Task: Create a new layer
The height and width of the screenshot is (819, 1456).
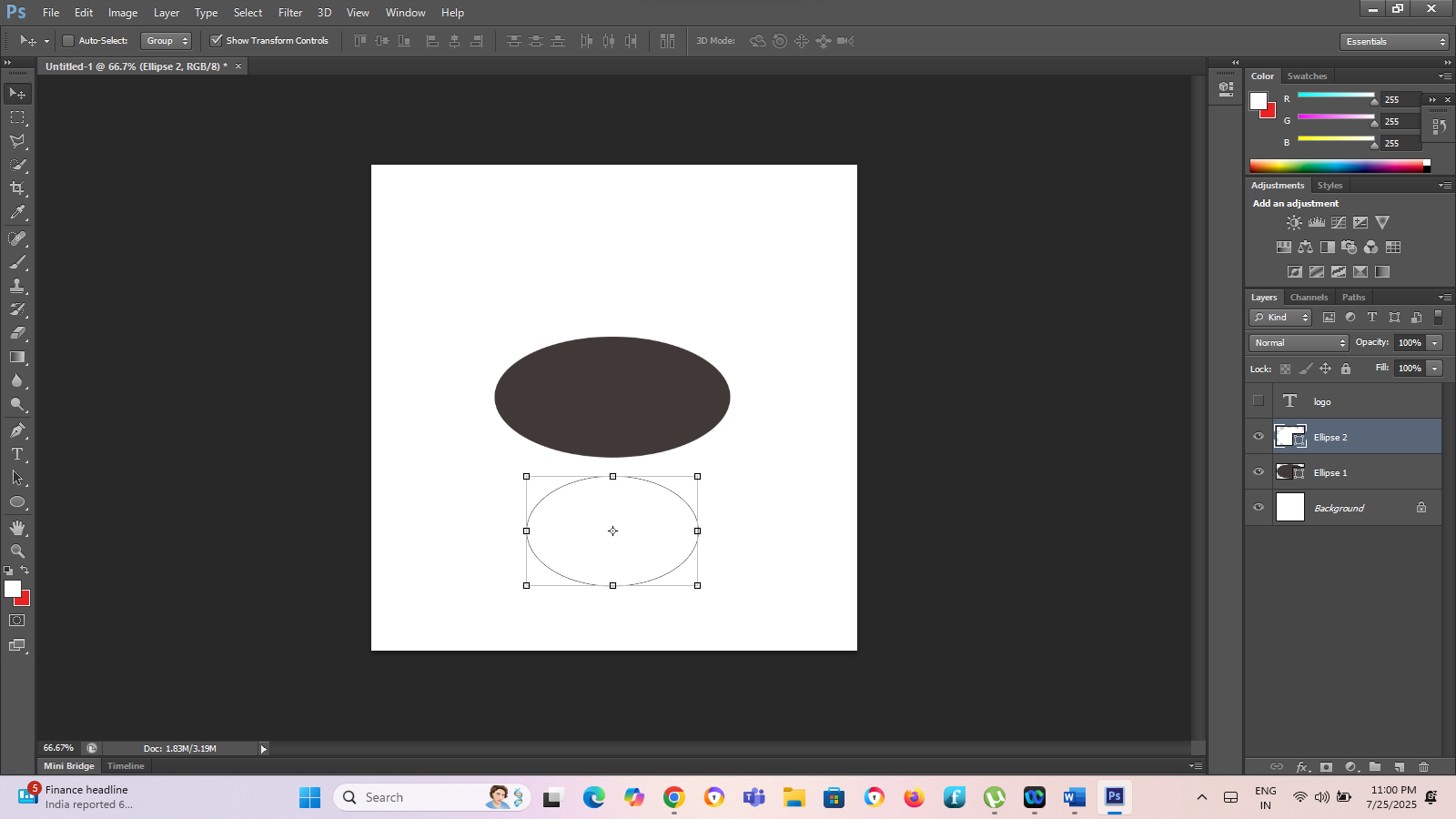Action: click(x=1400, y=767)
